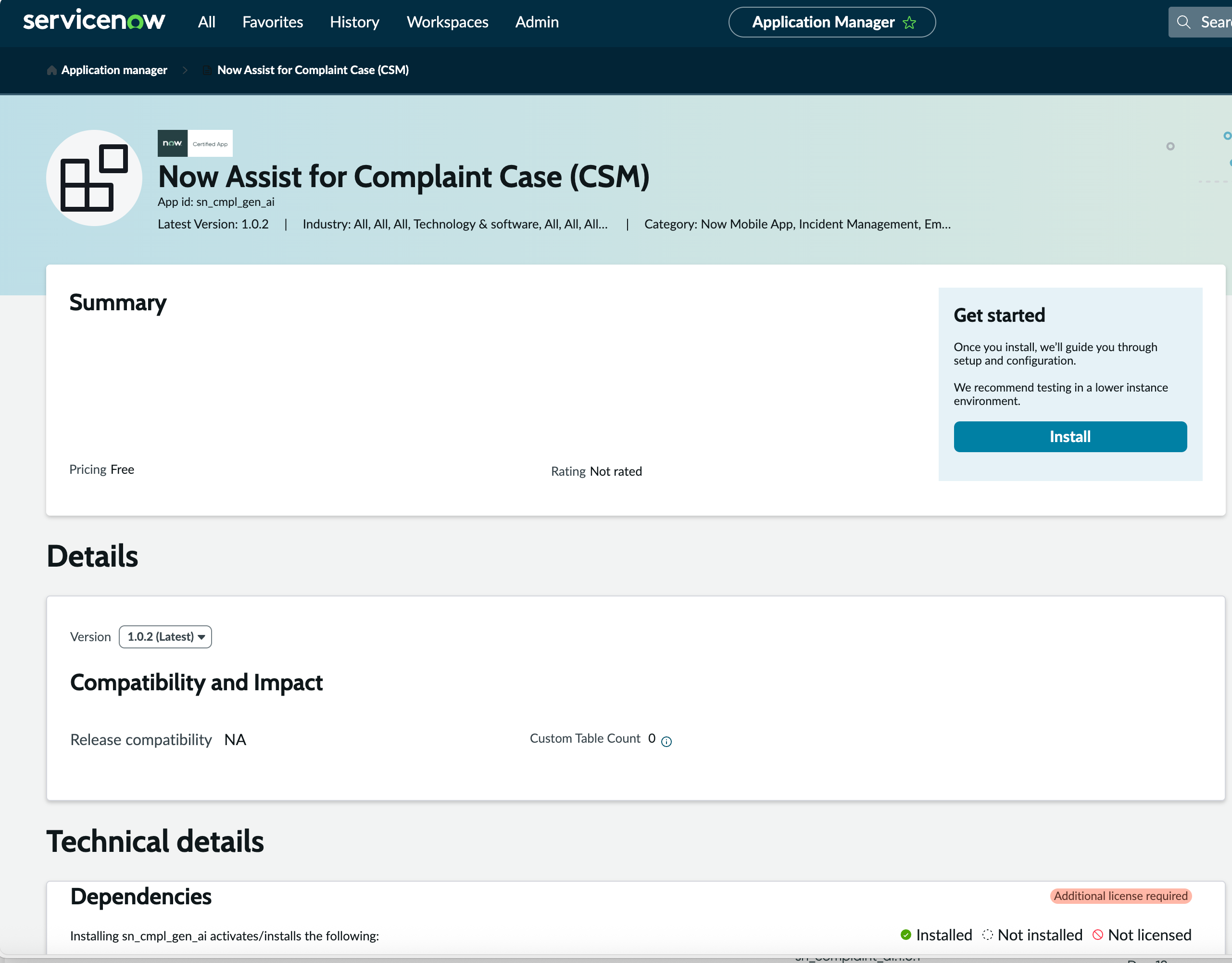Click the application logo tile icon
1232x963 pixels.
tap(94, 177)
